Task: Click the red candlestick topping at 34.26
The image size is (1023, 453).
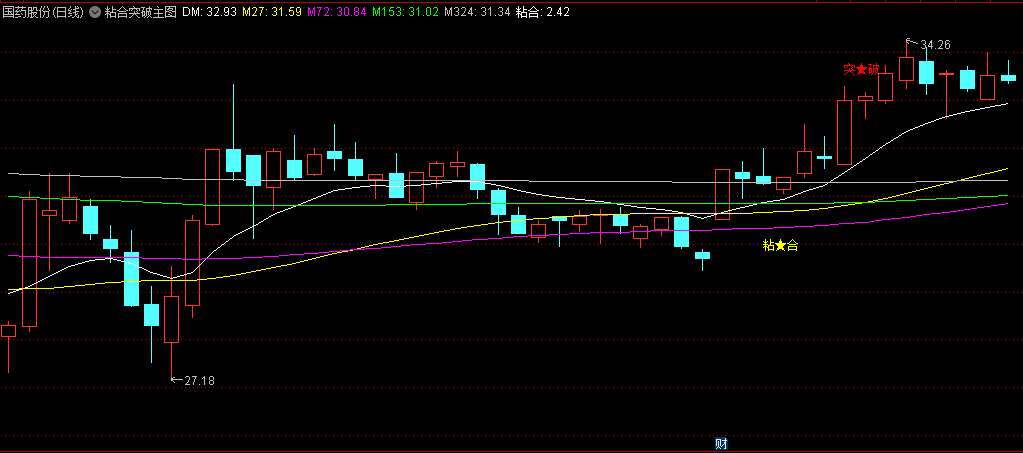Action: point(906,69)
